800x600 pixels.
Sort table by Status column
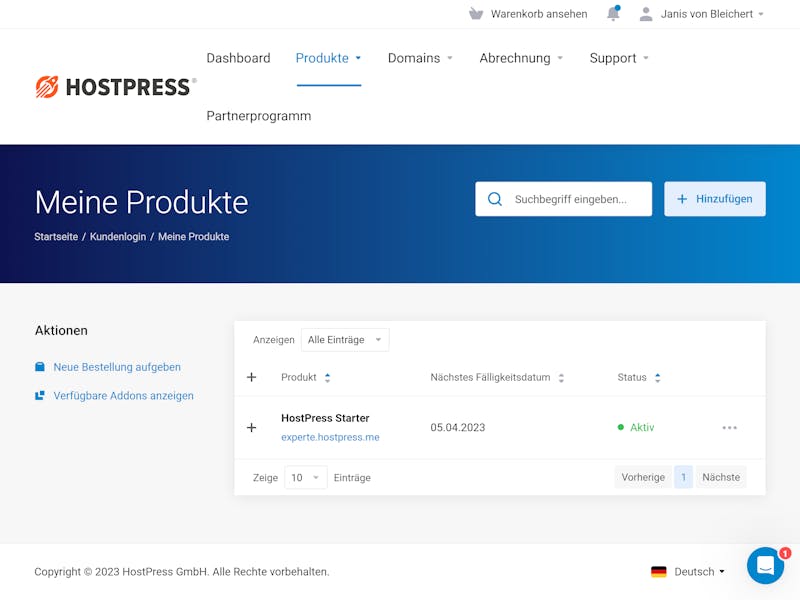click(x=639, y=378)
